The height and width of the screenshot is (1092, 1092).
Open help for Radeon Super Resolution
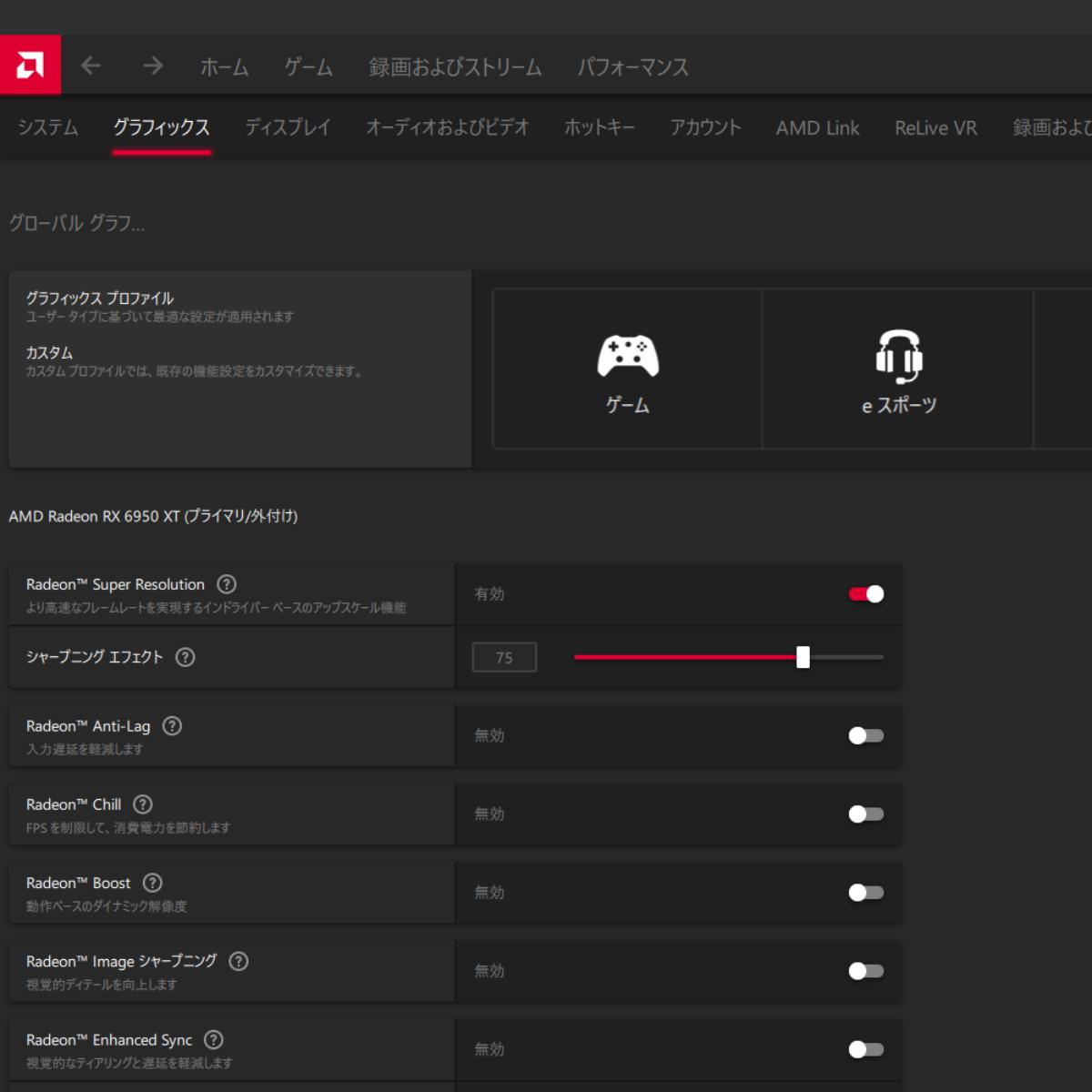pos(227,584)
